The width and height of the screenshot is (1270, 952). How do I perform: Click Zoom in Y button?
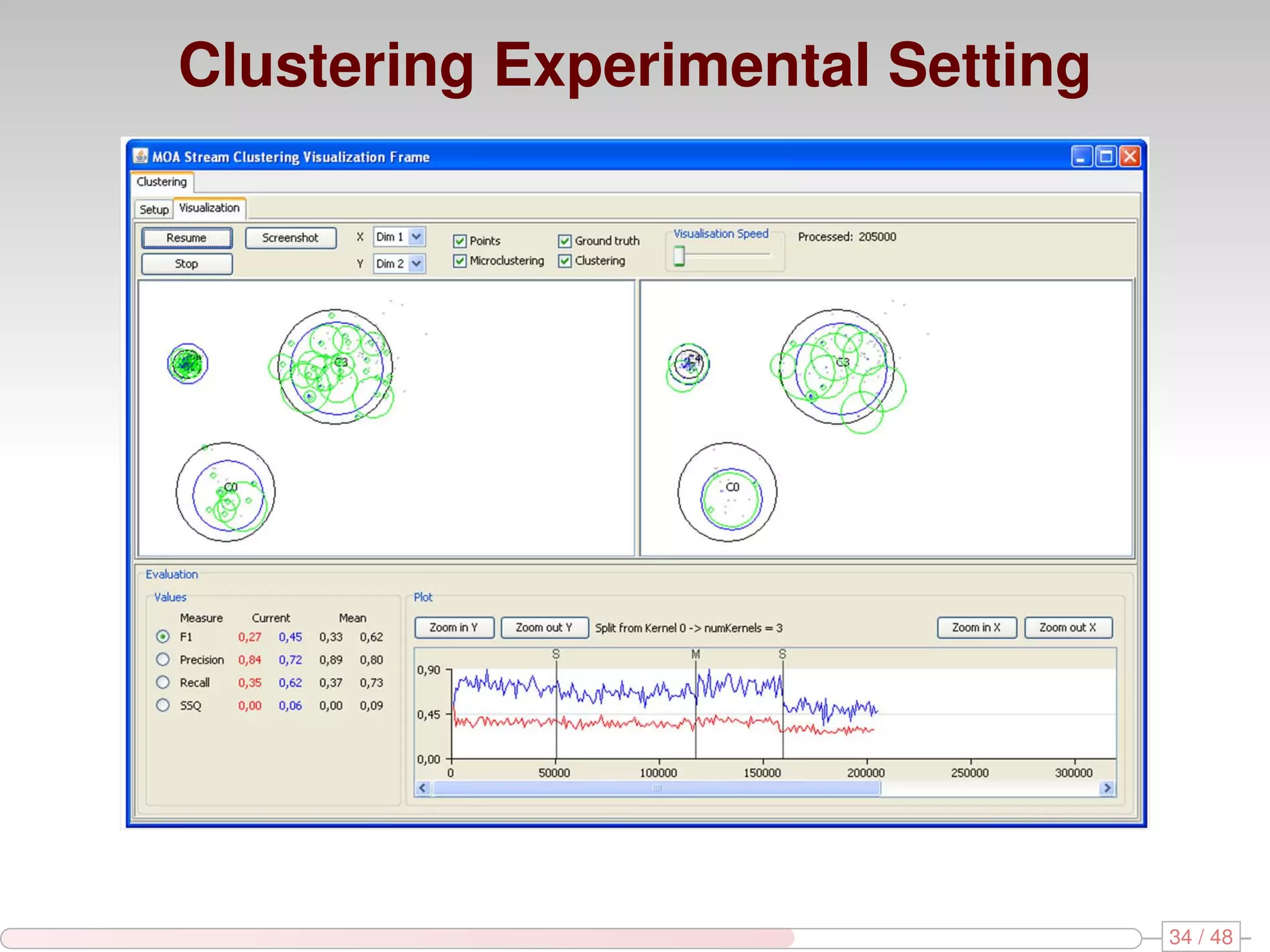point(454,628)
